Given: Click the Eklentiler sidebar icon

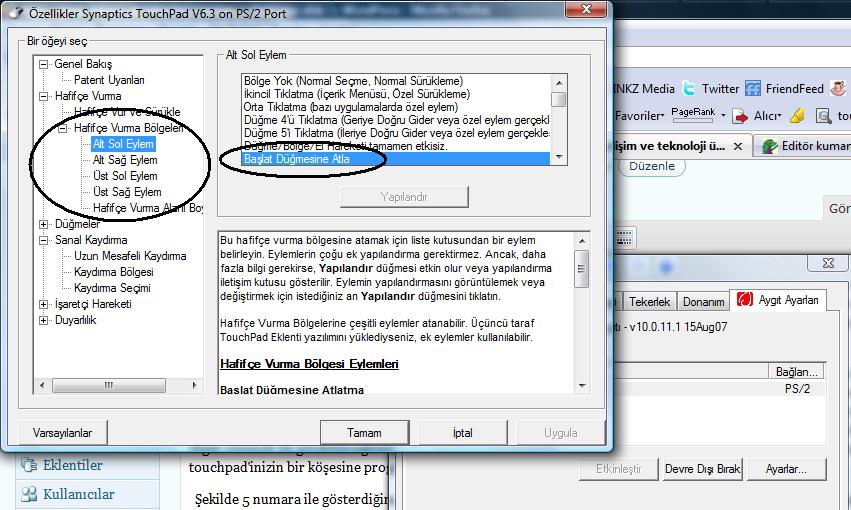Looking at the screenshot, I should pyautogui.click(x=28, y=465).
